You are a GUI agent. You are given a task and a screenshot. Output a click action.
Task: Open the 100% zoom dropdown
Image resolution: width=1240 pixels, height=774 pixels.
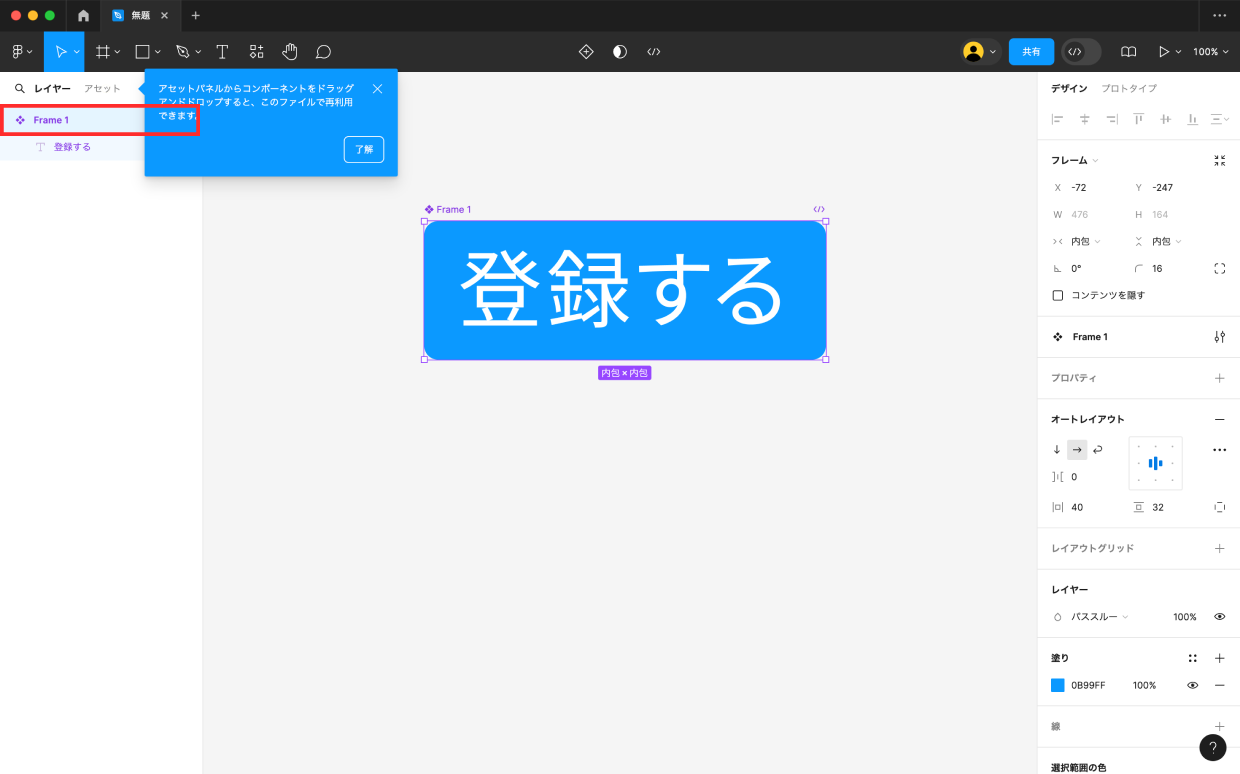coord(1210,51)
